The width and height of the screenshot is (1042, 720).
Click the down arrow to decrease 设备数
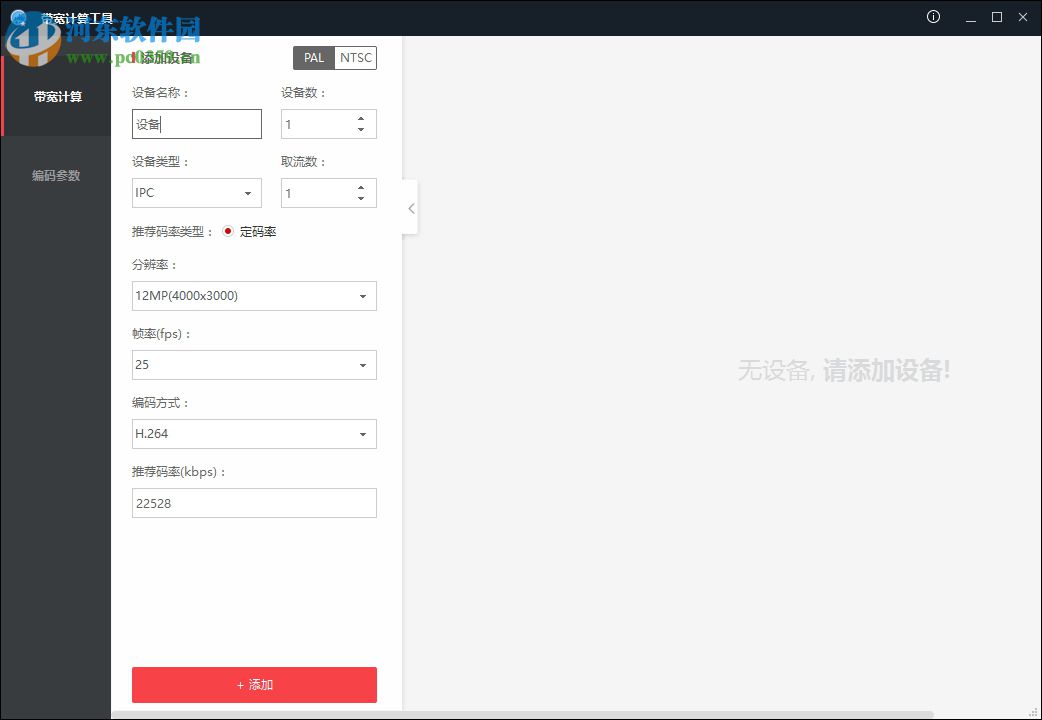[362, 129]
